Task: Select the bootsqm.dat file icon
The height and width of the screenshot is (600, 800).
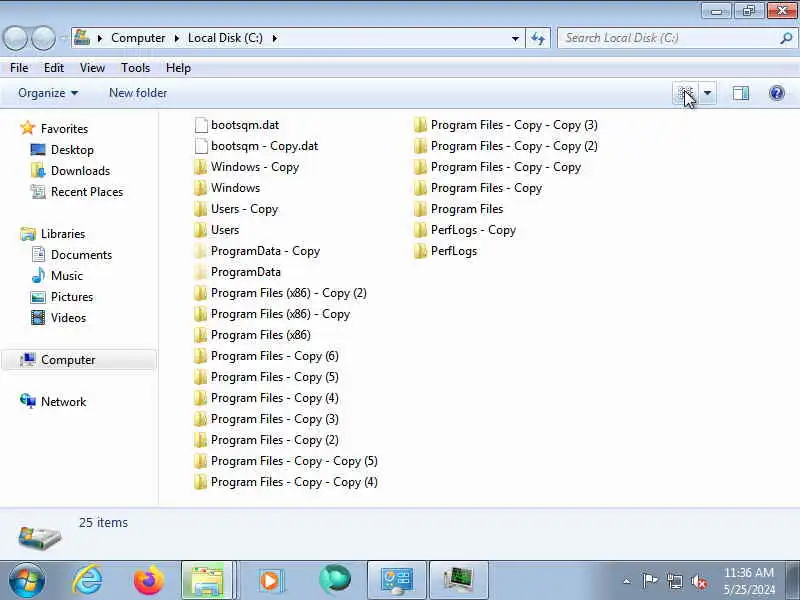Action: click(x=201, y=125)
